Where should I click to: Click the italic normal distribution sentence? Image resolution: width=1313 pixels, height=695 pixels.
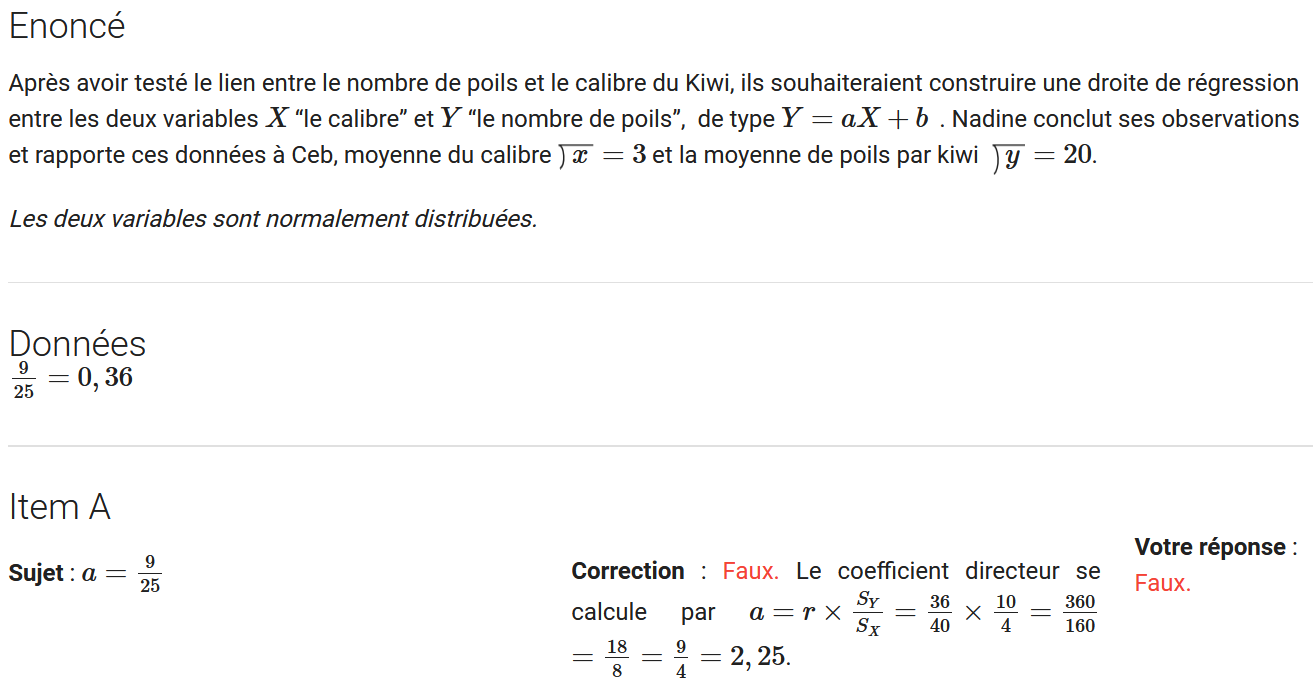coord(273,219)
